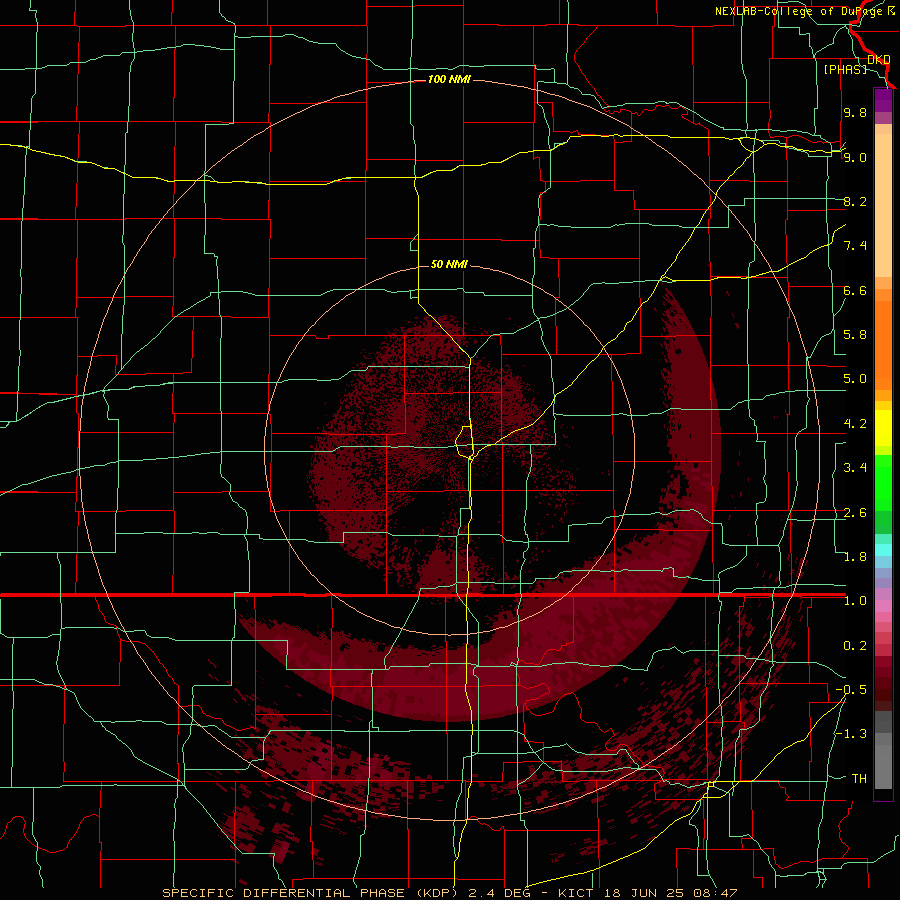Click the 8.2 scale value
The height and width of the screenshot is (900, 900).
(855, 201)
